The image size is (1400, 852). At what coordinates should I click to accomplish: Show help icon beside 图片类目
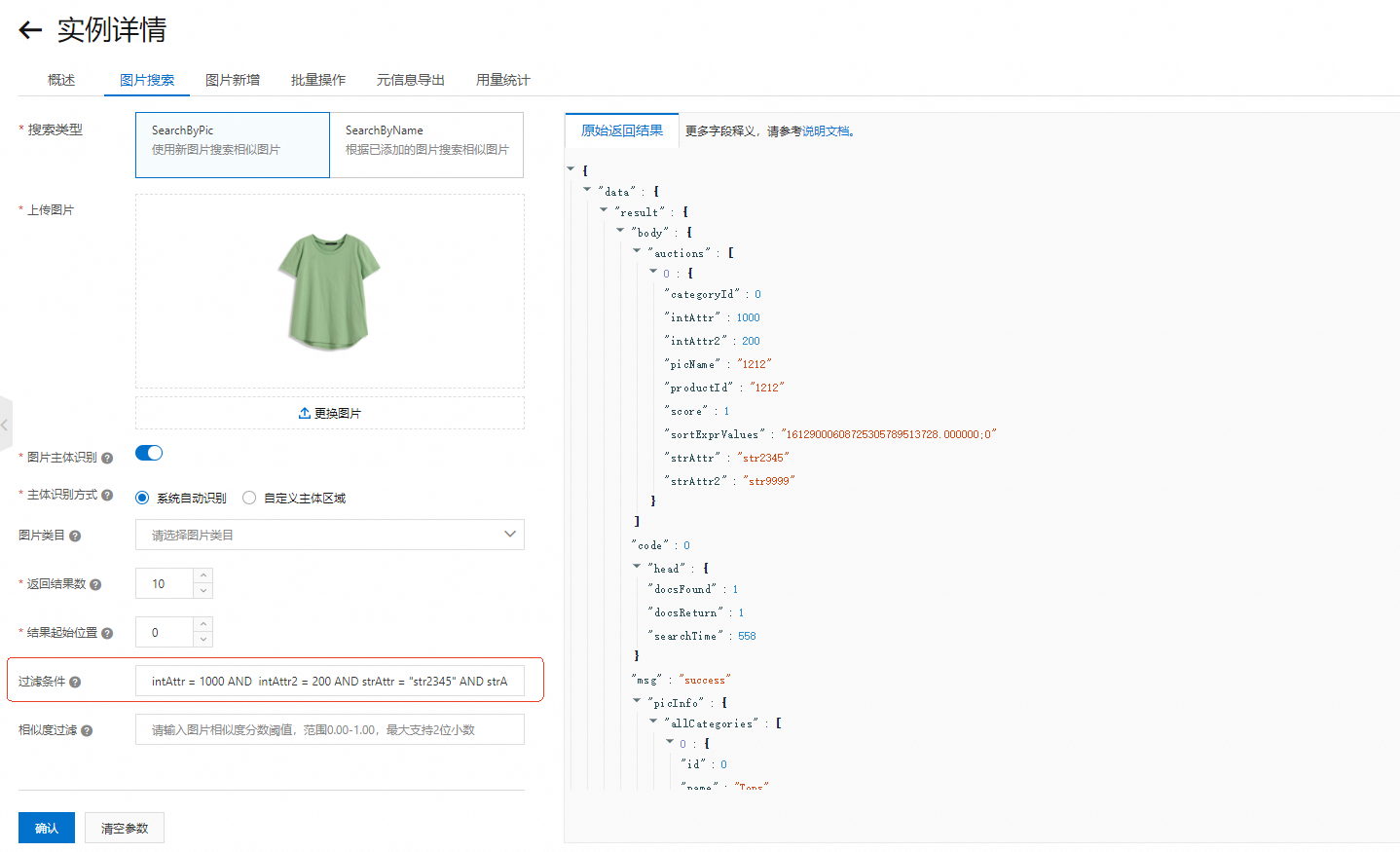(75, 536)
